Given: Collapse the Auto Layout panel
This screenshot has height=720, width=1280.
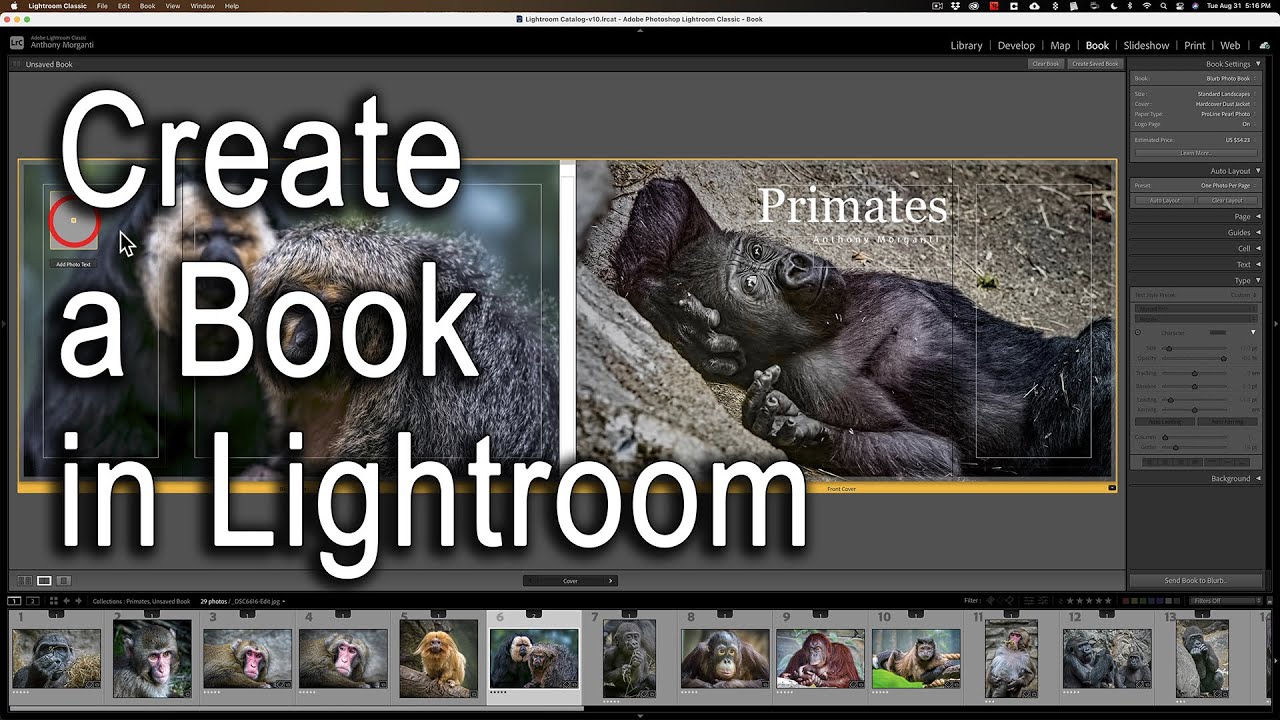Looking at the screenshot, I should [1258, 171].
